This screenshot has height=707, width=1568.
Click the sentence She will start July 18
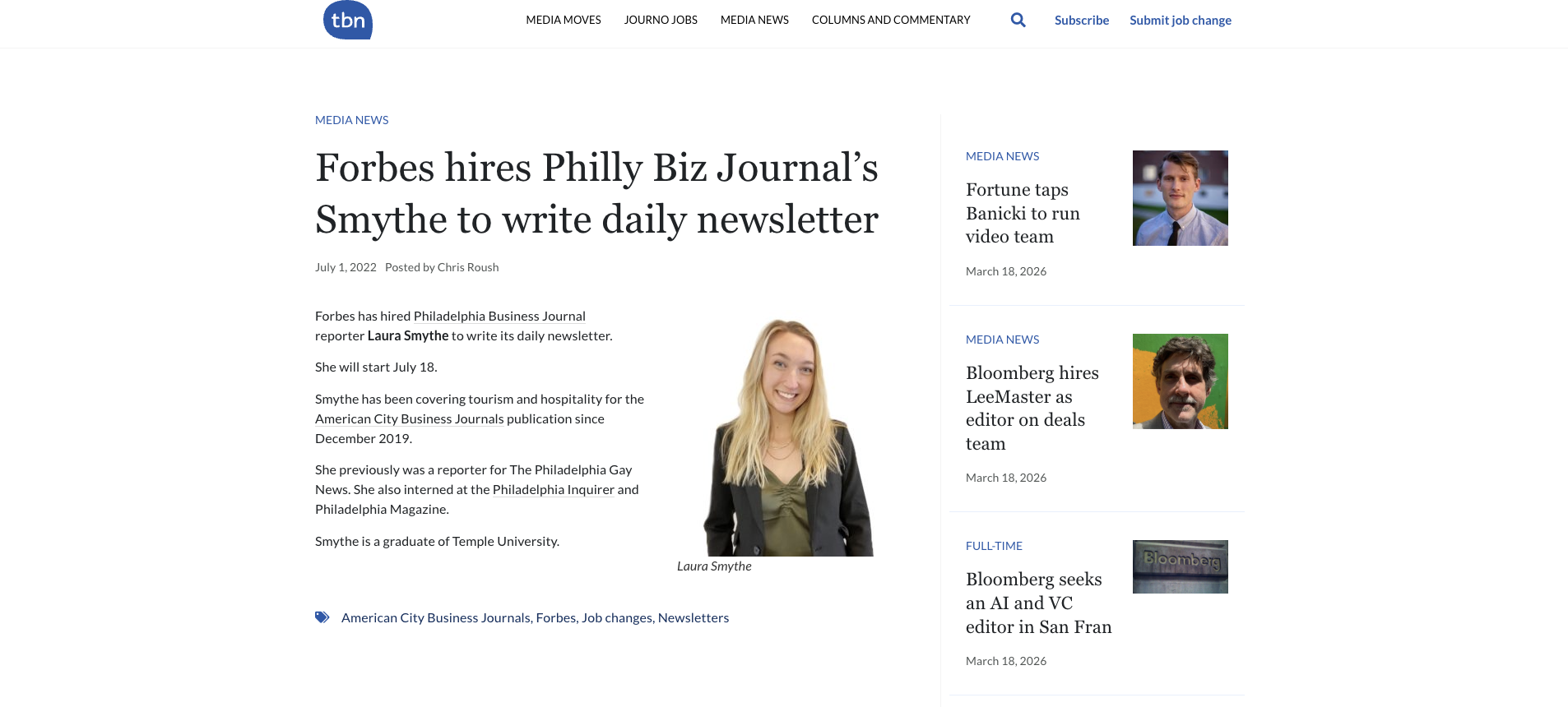point(376,367)
